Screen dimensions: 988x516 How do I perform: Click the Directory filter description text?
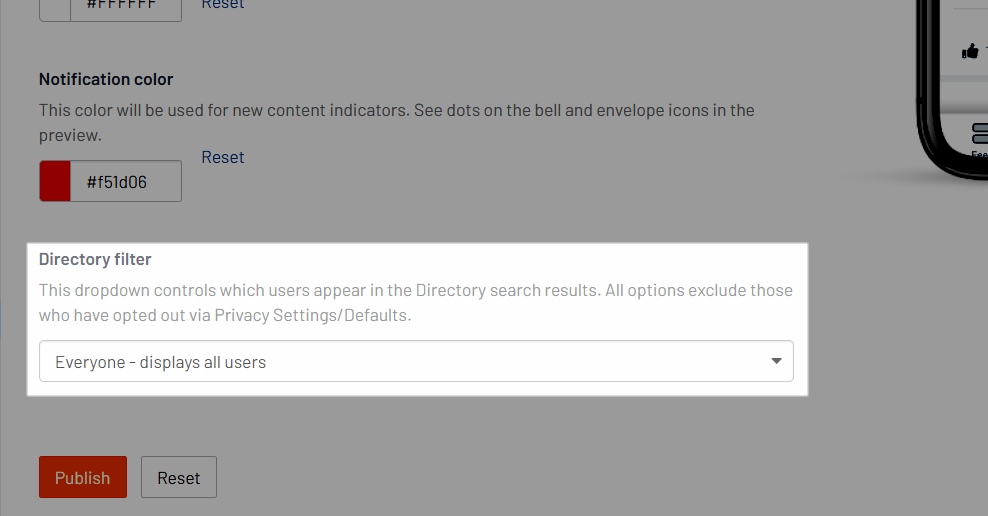(416, 302)
